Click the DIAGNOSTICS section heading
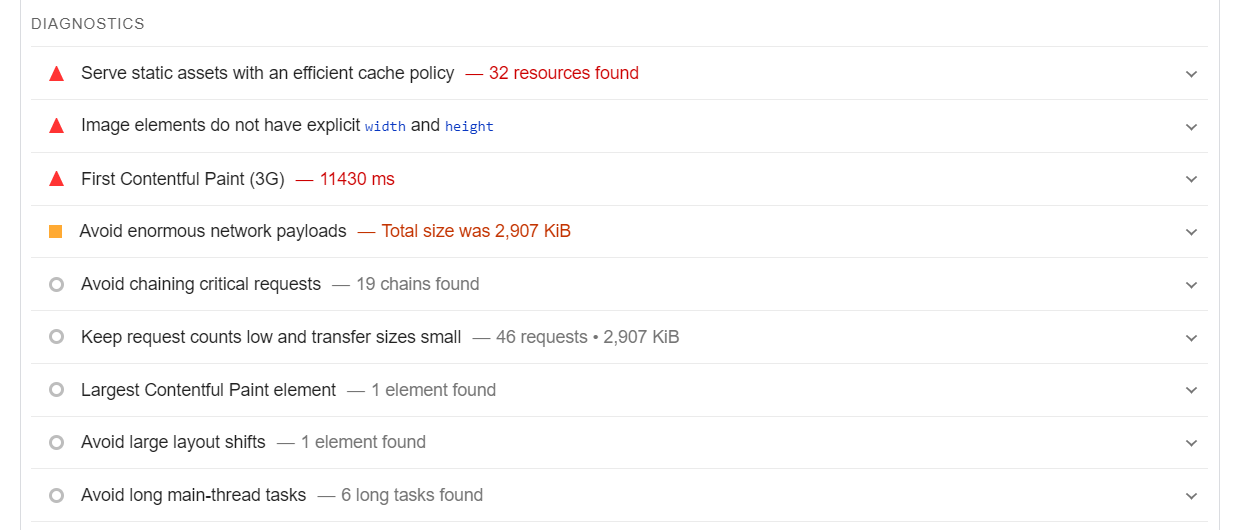The width and height of the screenshot is (1238, 530). 88,23
